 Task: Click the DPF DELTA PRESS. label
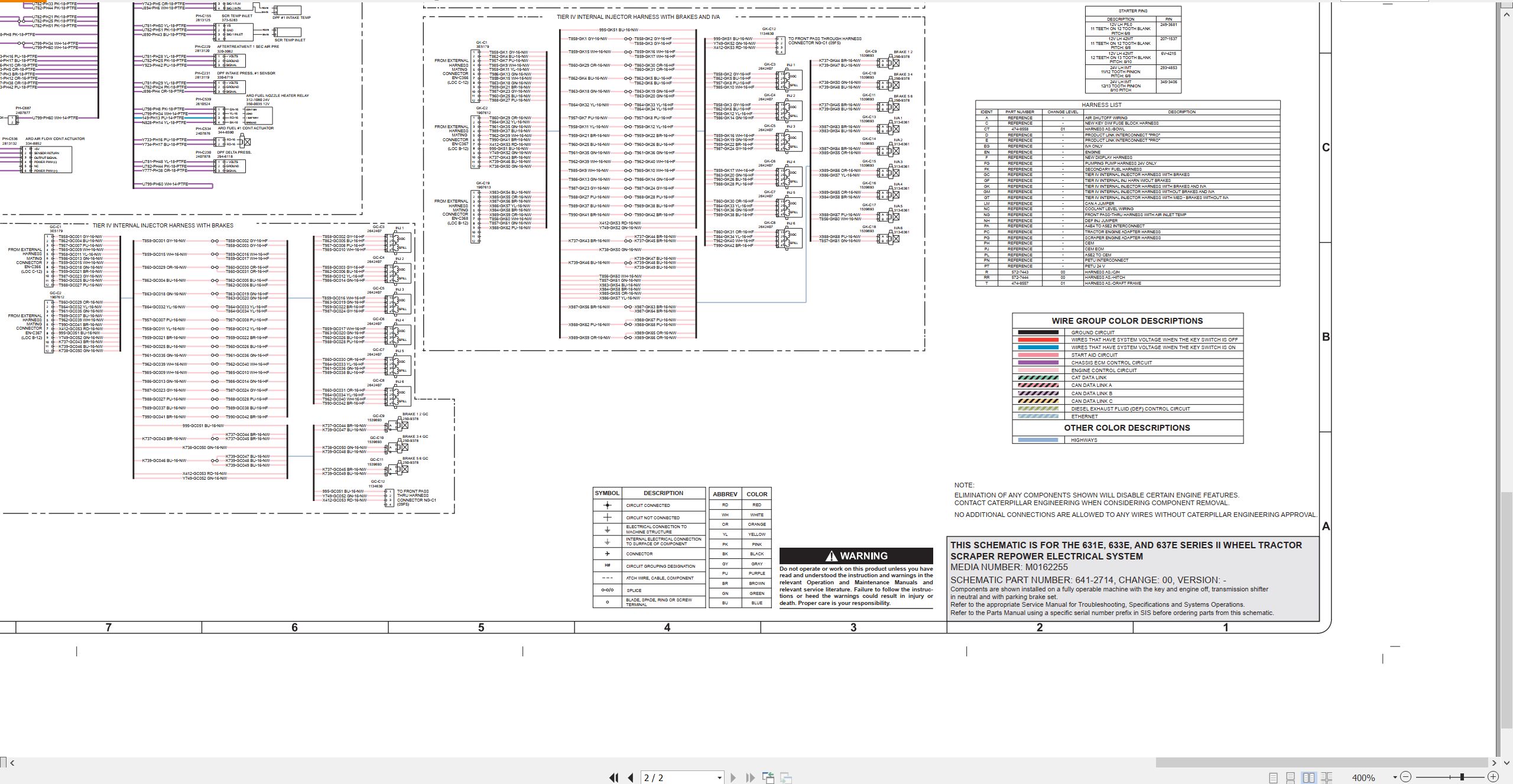pyautogui.click(x=234, y=152)
